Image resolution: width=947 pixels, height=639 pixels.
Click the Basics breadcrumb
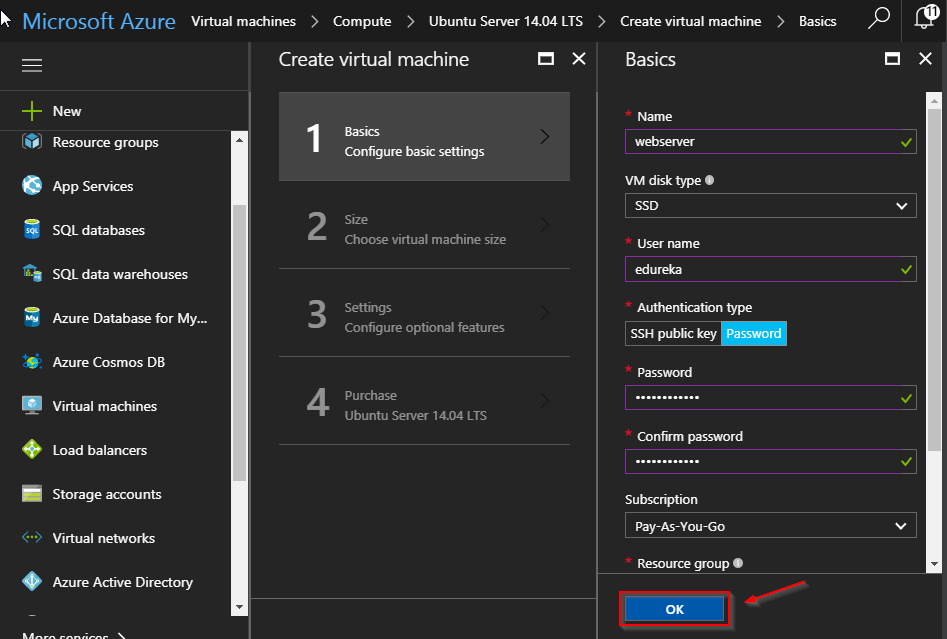[817, 21]
